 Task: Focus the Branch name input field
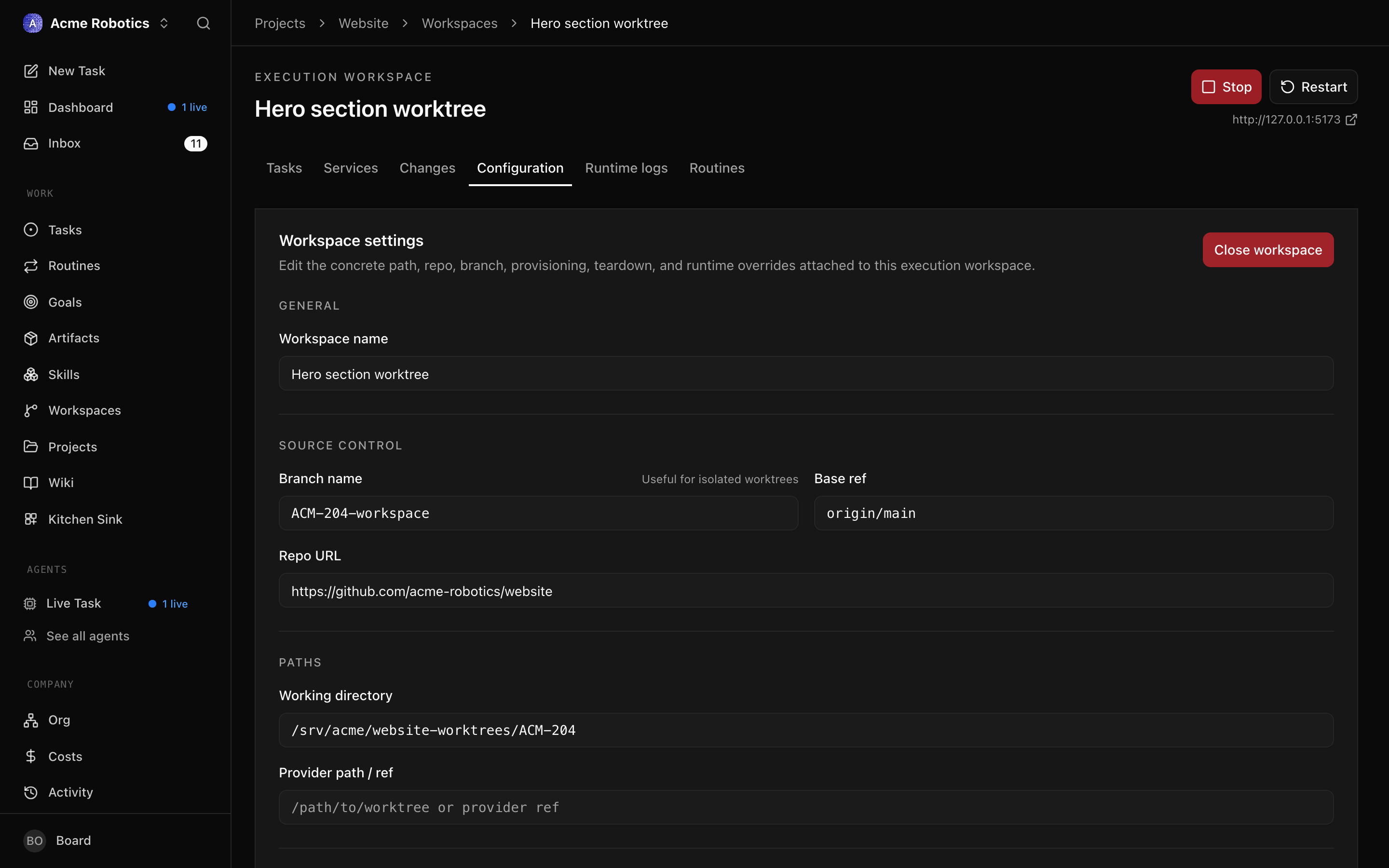(x=538, y=513)
